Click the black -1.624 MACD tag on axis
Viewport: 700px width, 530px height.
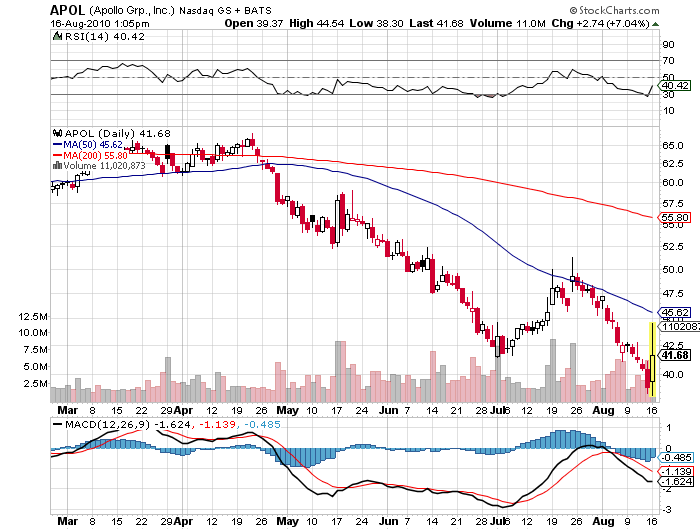(x=676, y=481)
